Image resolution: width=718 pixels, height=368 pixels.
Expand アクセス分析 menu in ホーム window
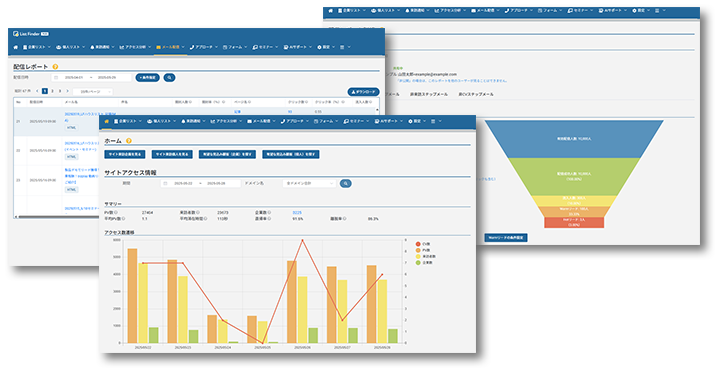coord(226,121)
